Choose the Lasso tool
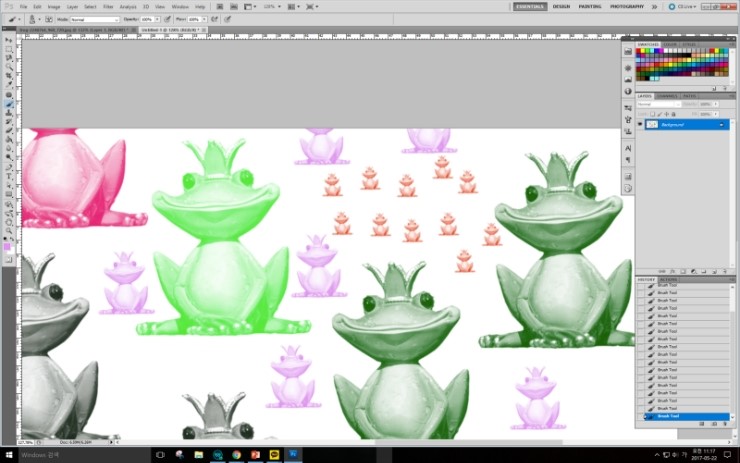Image resolution: width=740 pixels, height=463 pixels. point(9,57)
